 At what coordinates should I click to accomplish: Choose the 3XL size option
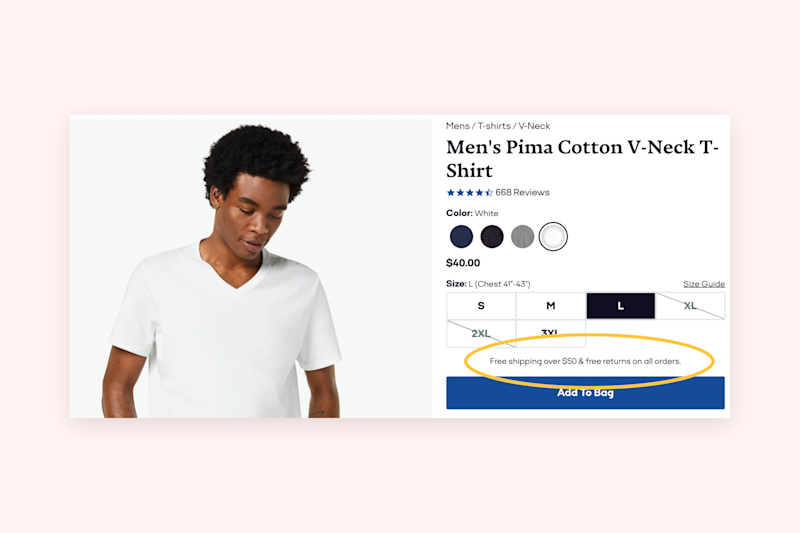[x=551, y=333]
